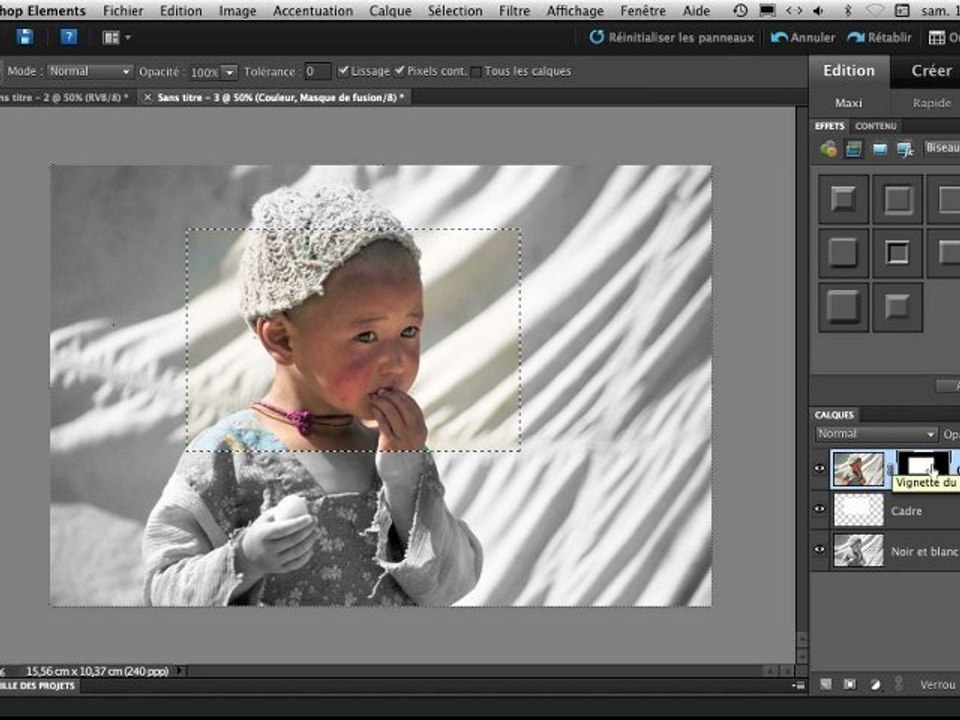Click the Annuler undo button

click(803, 37)
